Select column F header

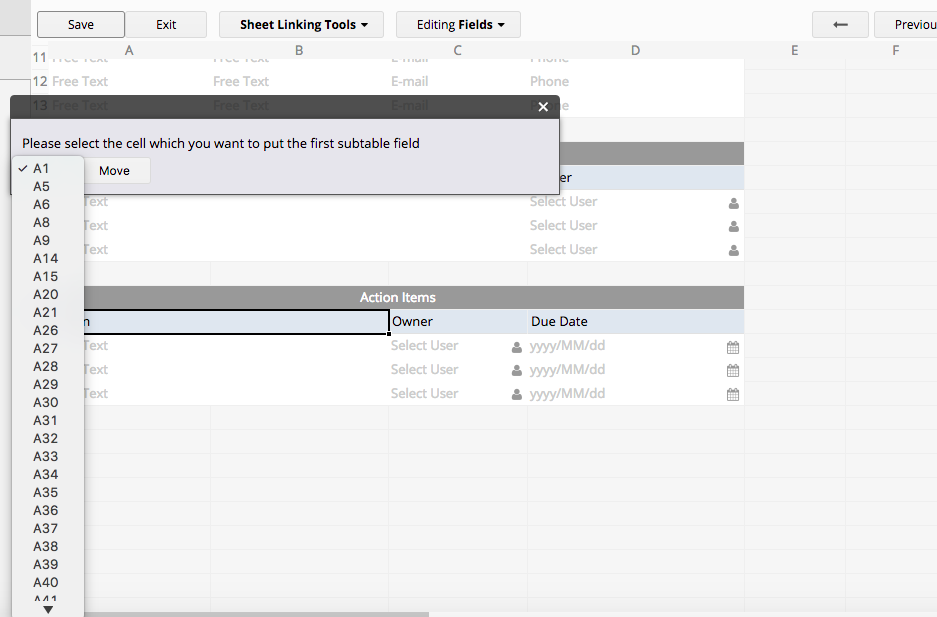pos(896,51)
